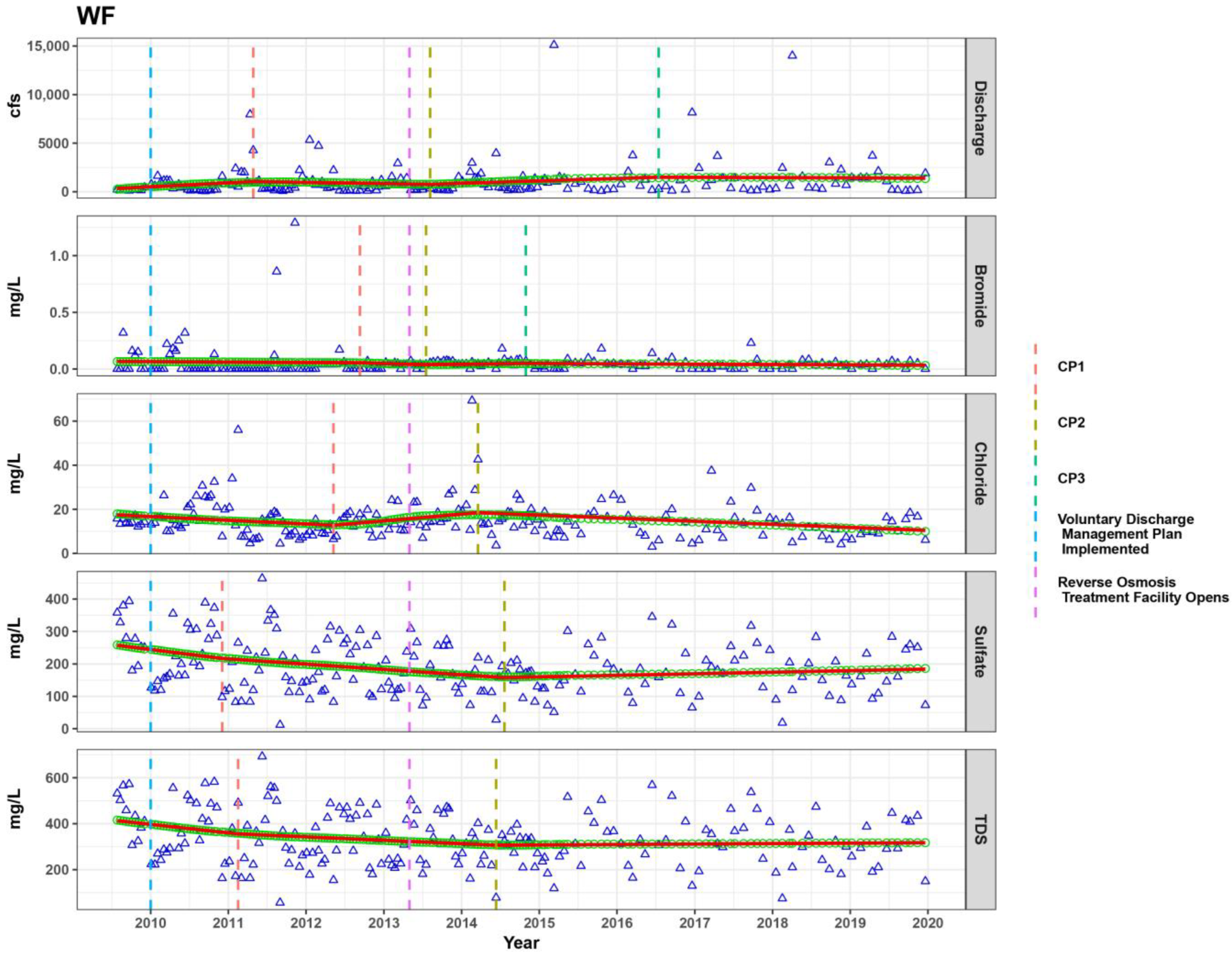The height and width of the screenshot is (956, 1232).
Task: Click the Chloride facet strip label
Action: (x=980, y=474)
